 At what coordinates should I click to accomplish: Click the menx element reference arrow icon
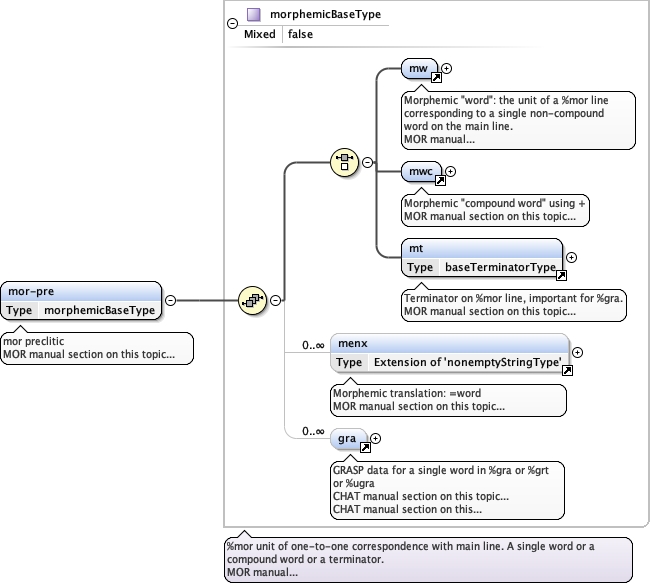click(x=567, y=370)
